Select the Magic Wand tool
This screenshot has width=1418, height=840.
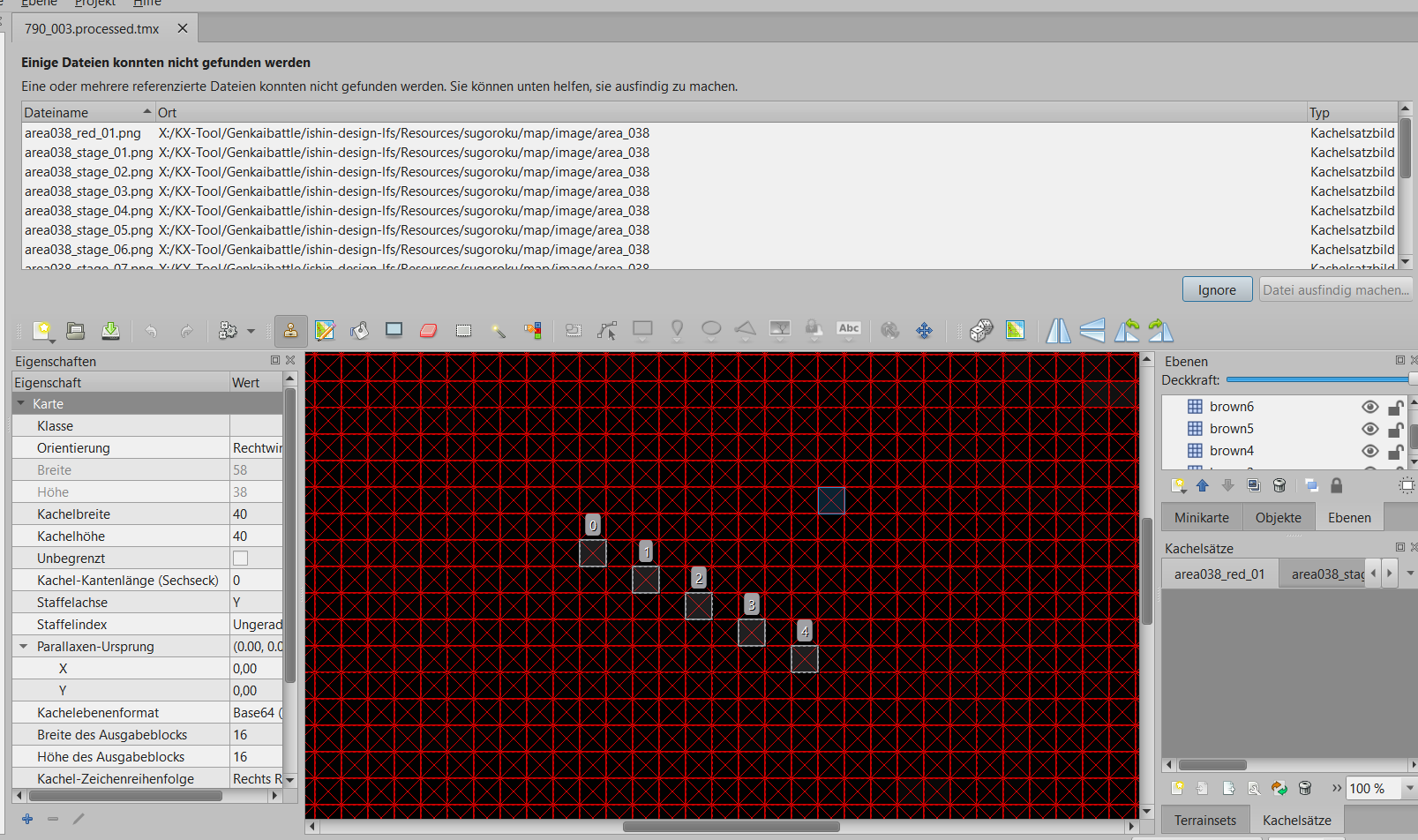[x=499, y=331]
